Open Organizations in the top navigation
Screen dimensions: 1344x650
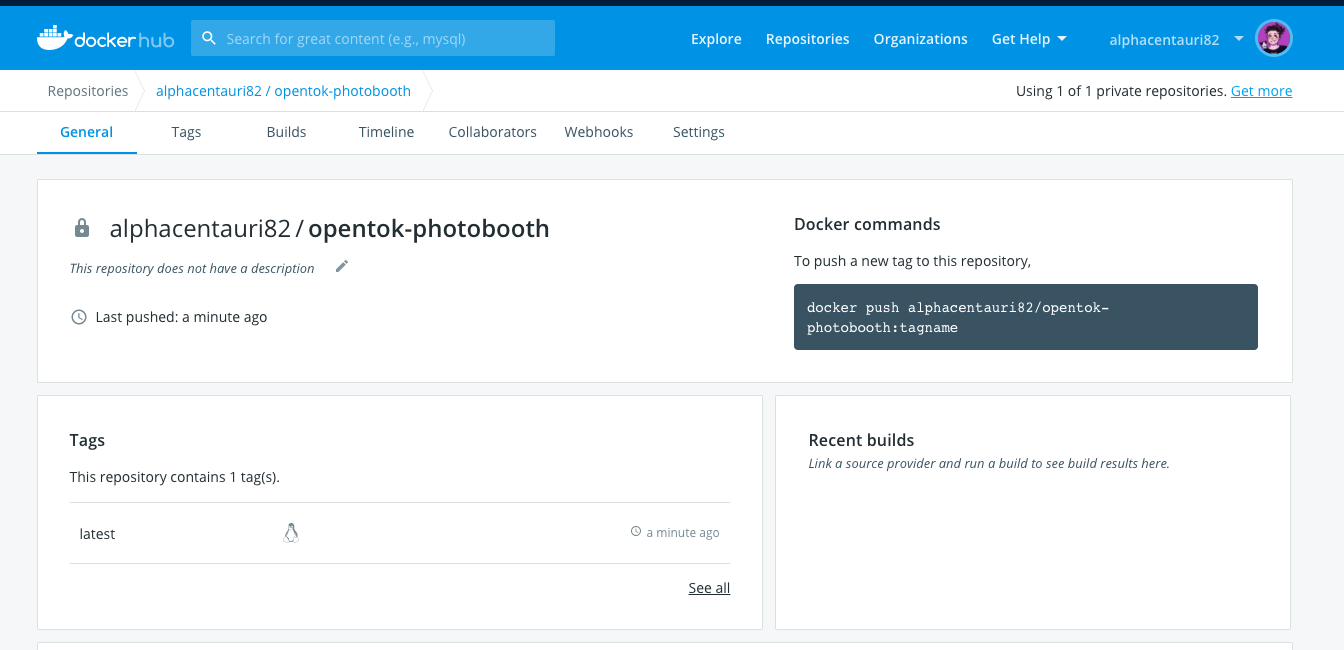coord(920,39)
